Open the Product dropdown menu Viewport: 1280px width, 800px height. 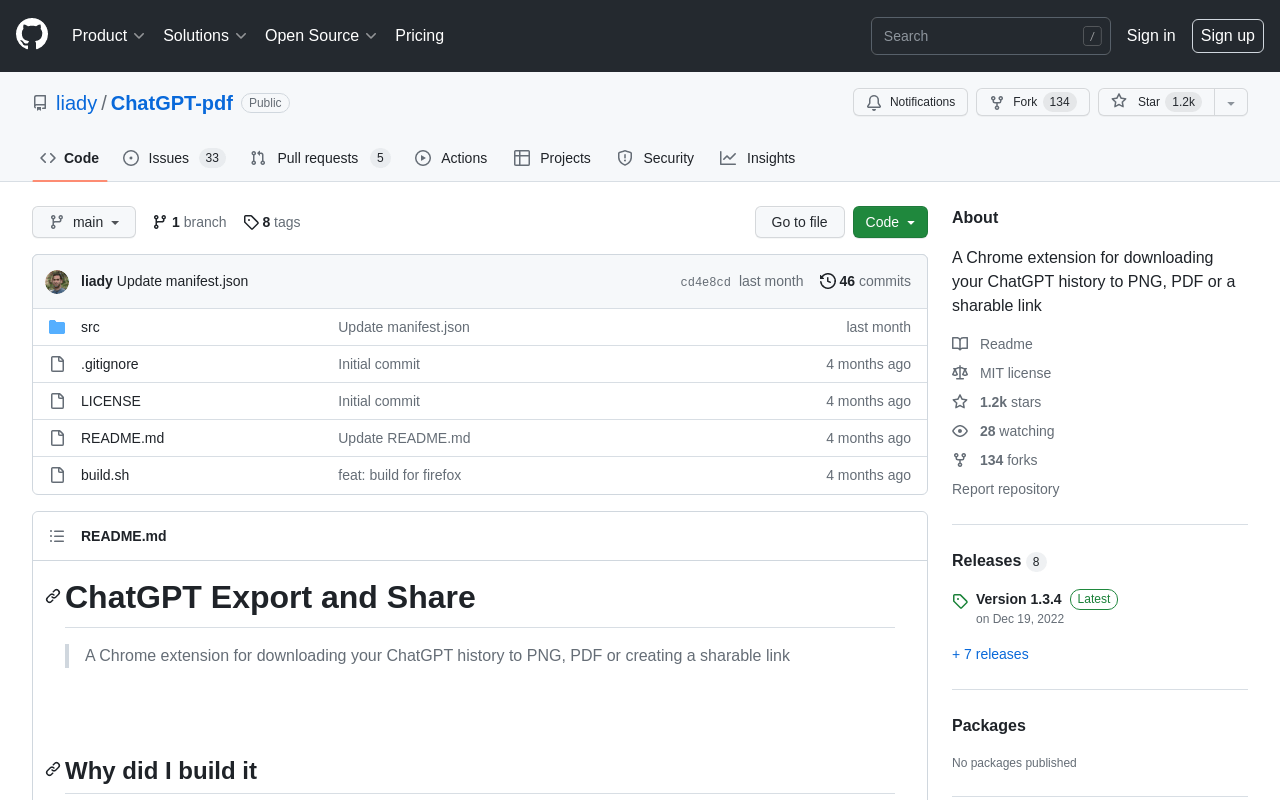click(108, 36)
